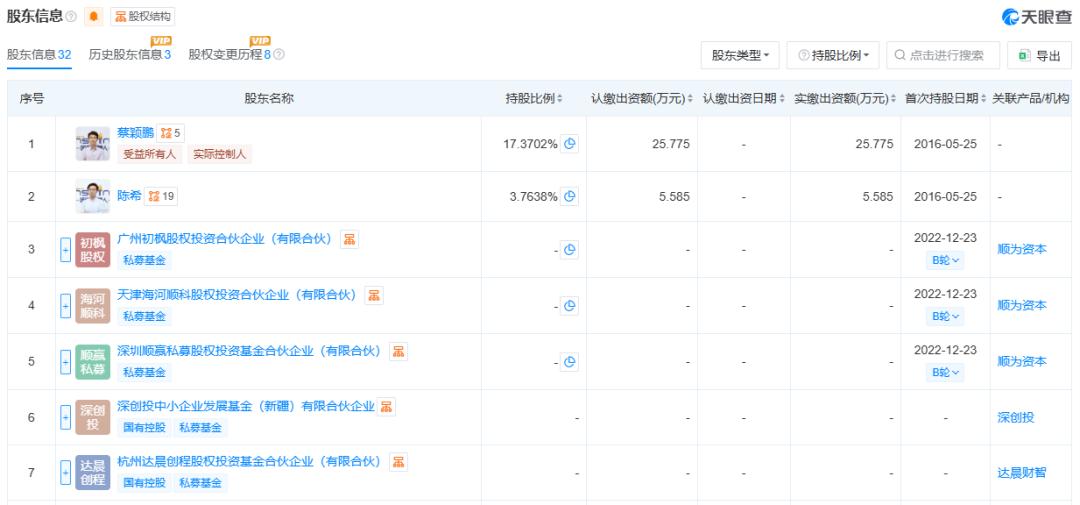Open 顺为资本 link in row 3
Screen dimensions: 1080x505
coord(1022,249)
